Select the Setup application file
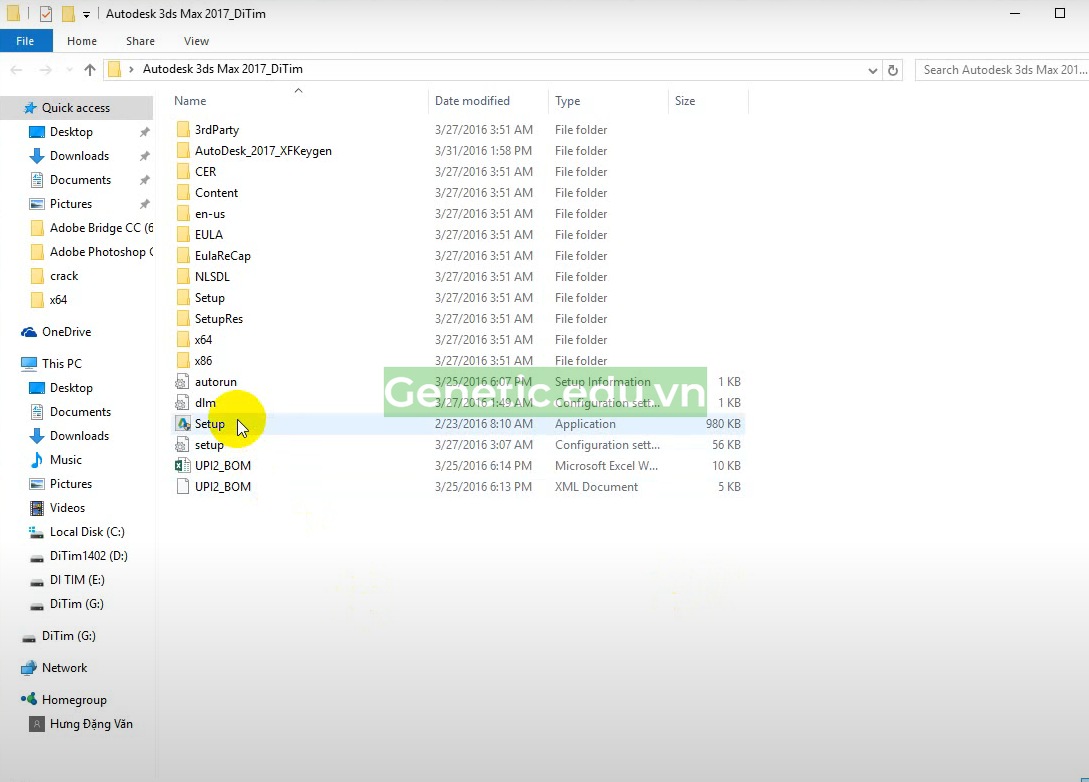 [209, 424]
